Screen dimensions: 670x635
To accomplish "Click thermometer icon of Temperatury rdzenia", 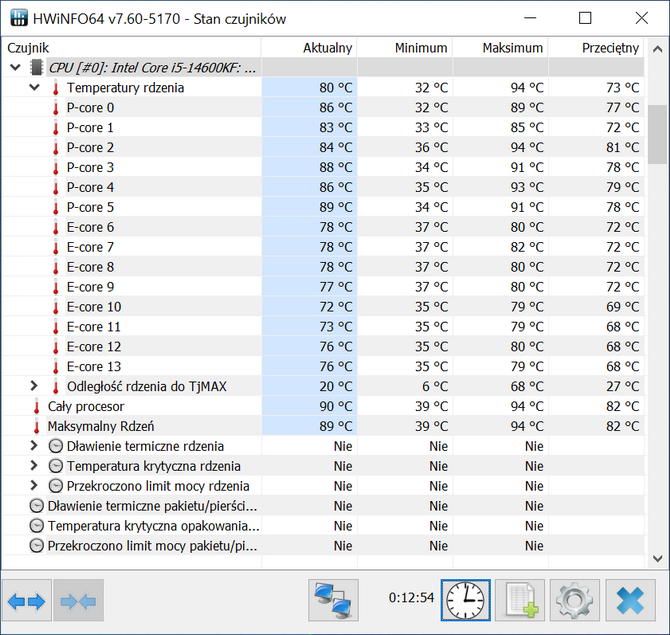I will click(x=56, y=88).
